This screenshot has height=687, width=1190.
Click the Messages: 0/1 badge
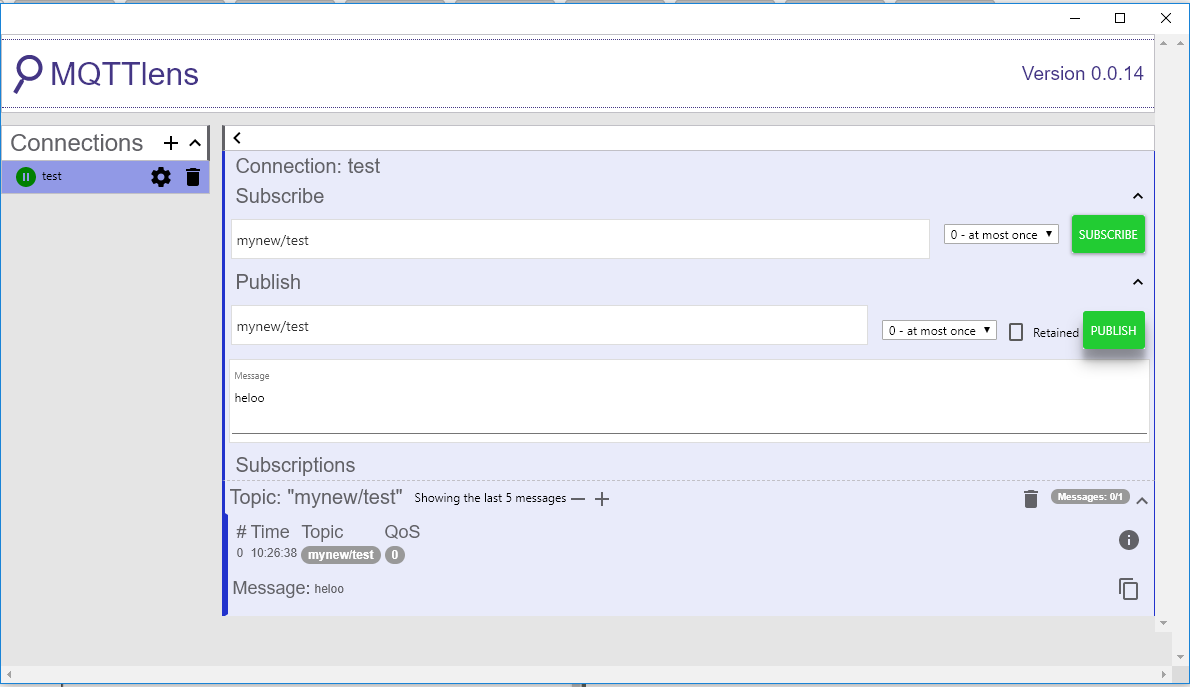[1090, 496]
